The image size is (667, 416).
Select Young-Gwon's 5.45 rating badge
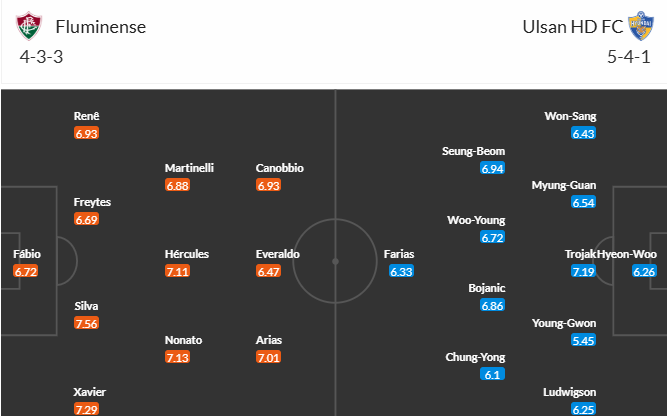583,340
